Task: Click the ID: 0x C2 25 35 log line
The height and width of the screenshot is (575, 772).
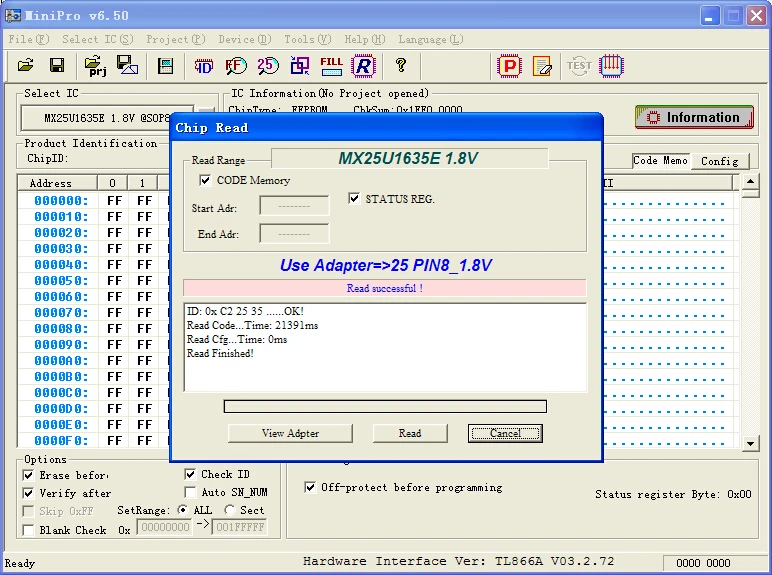Action: coord(245,311)
